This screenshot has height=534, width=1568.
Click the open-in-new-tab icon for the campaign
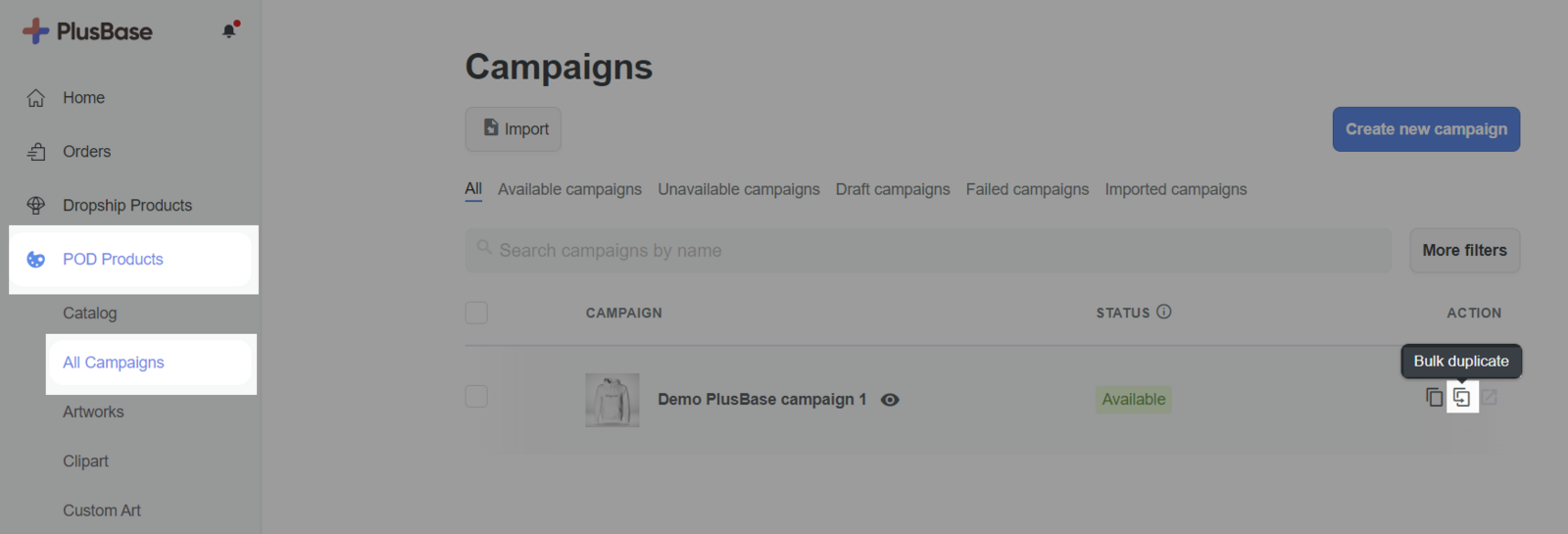pos(1490,397)
